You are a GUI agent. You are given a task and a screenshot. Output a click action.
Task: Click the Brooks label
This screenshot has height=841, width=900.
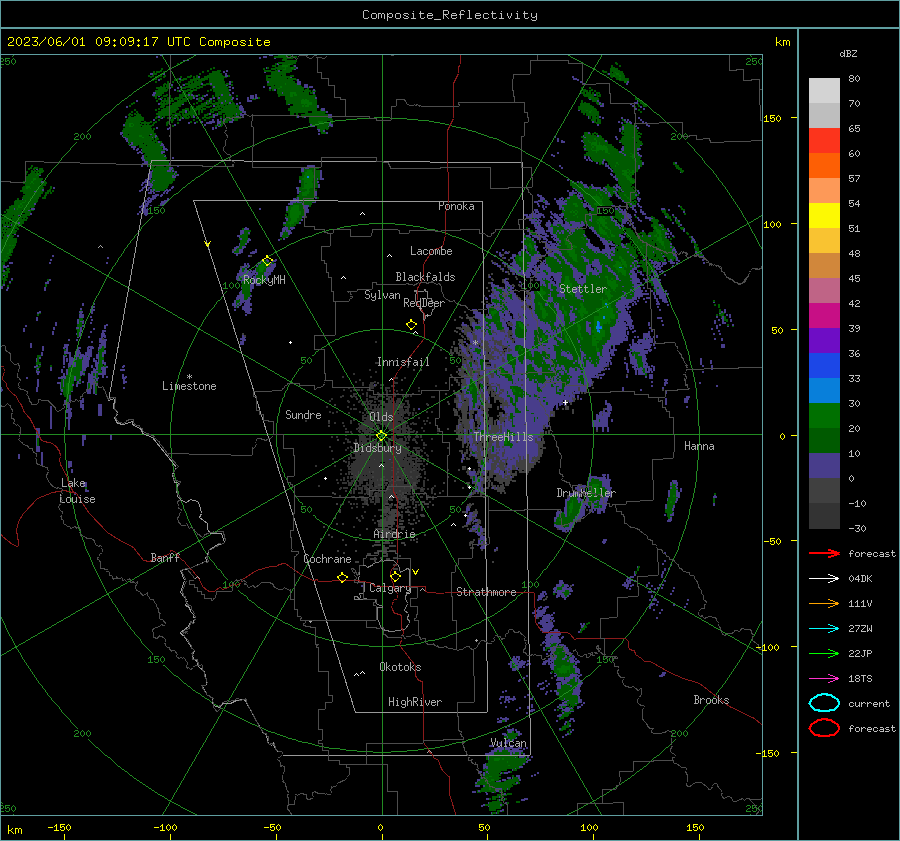coord(711,700)
